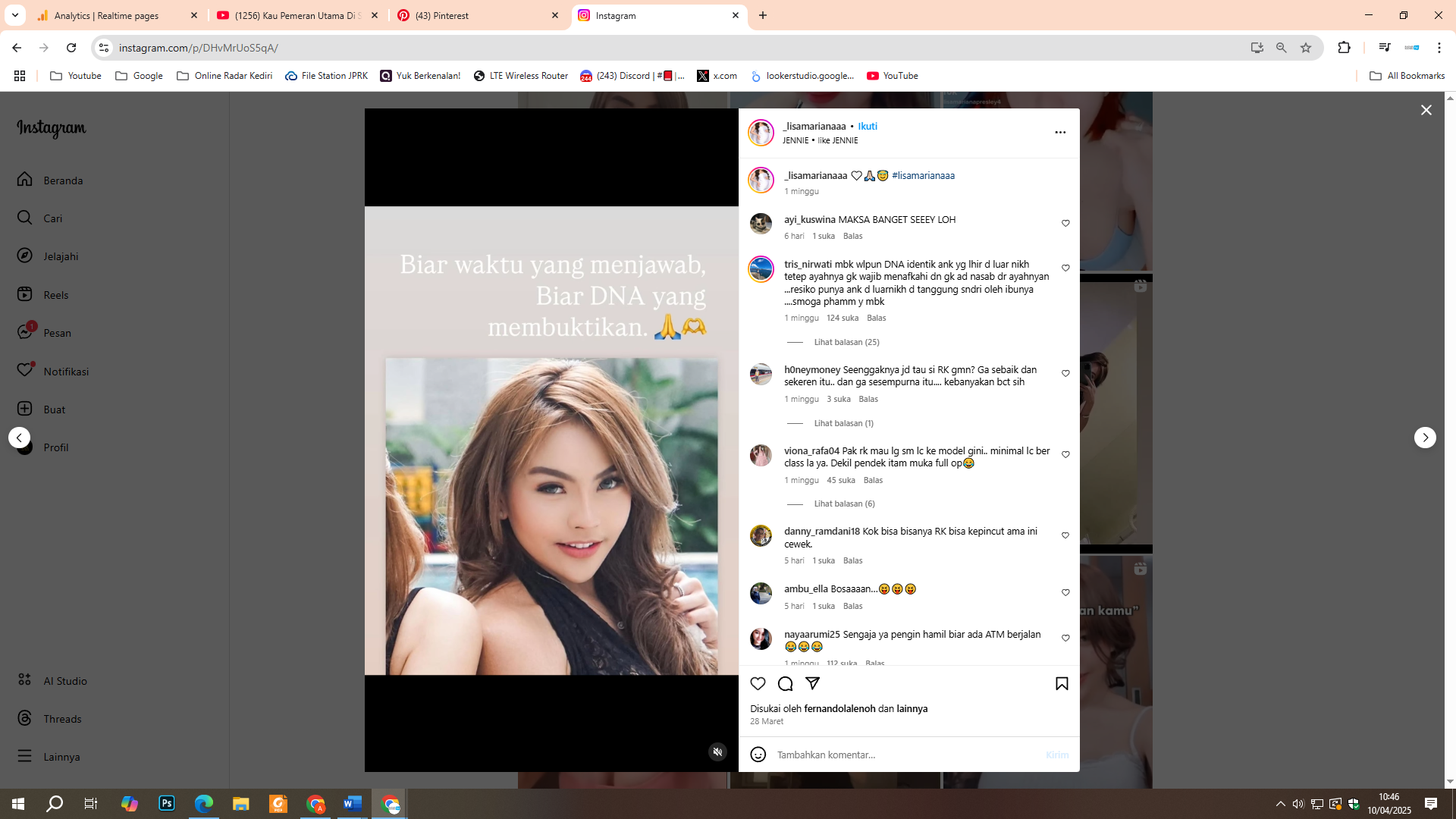The width and height of the screenshot is (1456, 819).
Task: Expand Lihat balasan (1) replies
Action: click(843, 423)
